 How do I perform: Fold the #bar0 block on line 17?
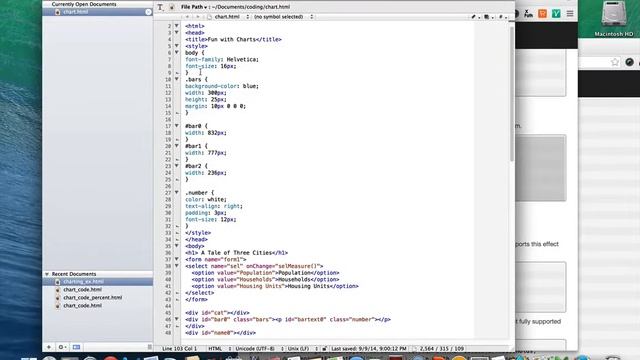[177, 126]
